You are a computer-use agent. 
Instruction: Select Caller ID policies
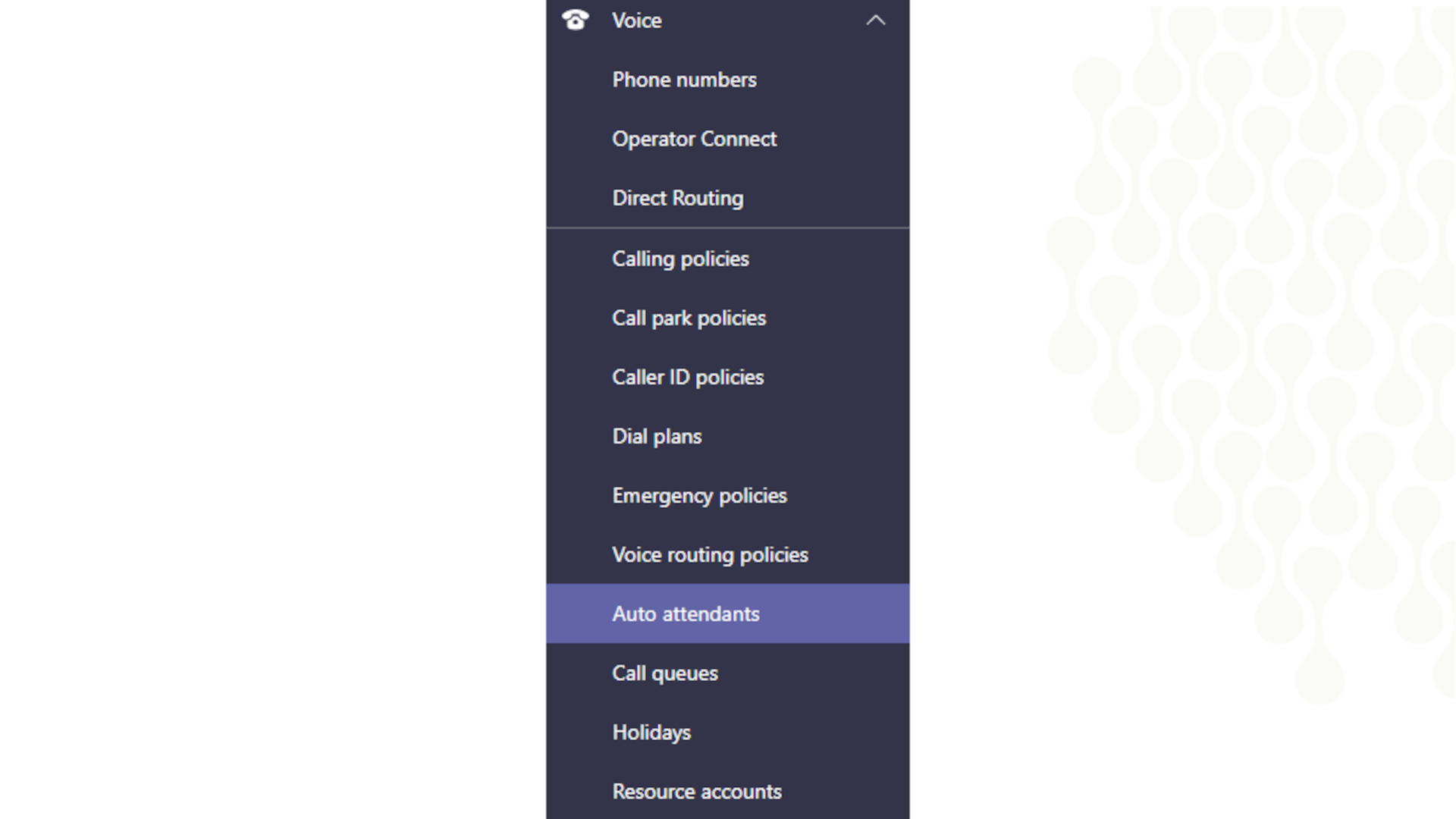pyautogui.click(x=687, y=377)
